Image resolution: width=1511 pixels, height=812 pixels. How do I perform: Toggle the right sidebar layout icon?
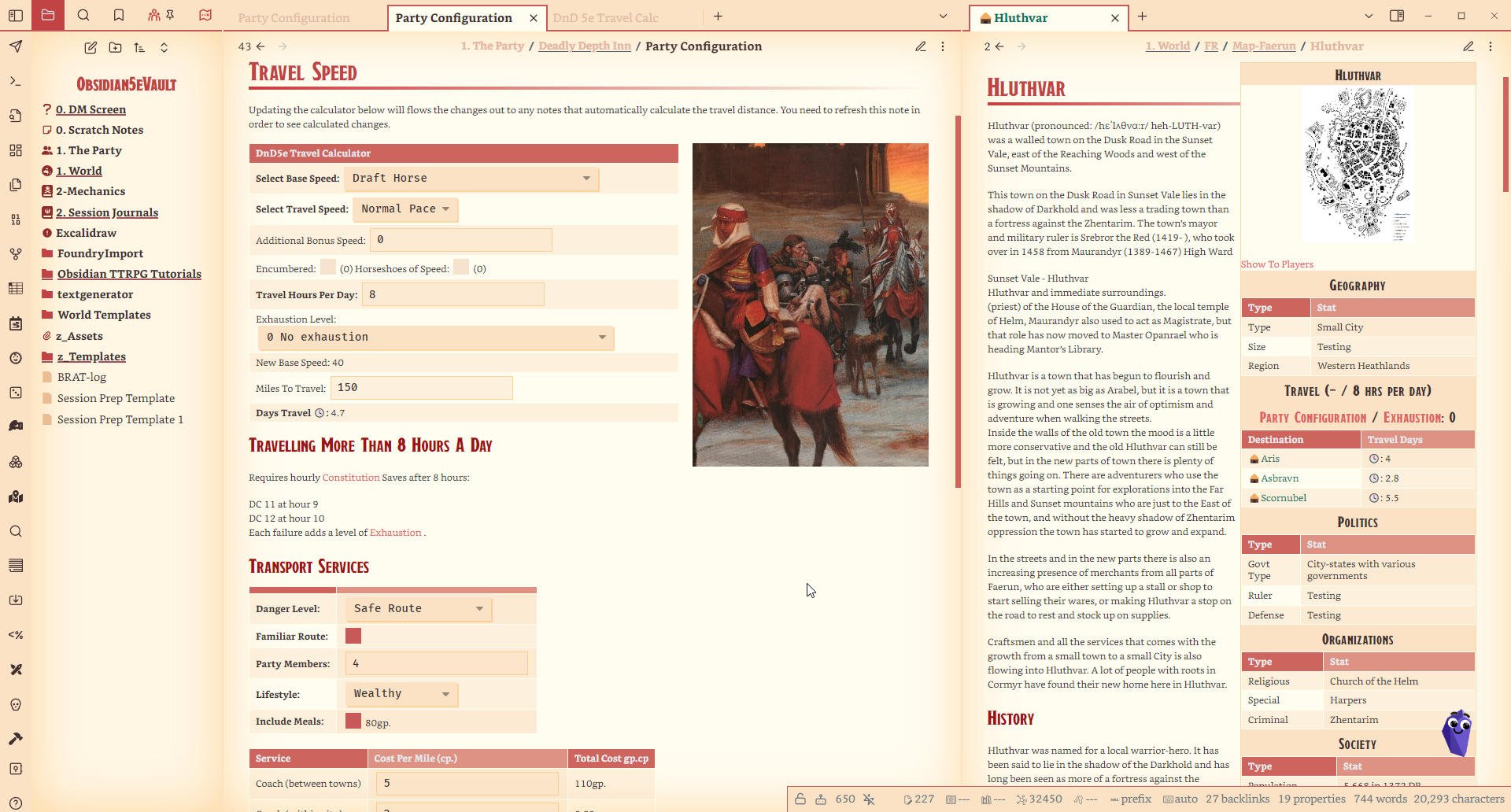[x=1397, y=16]
